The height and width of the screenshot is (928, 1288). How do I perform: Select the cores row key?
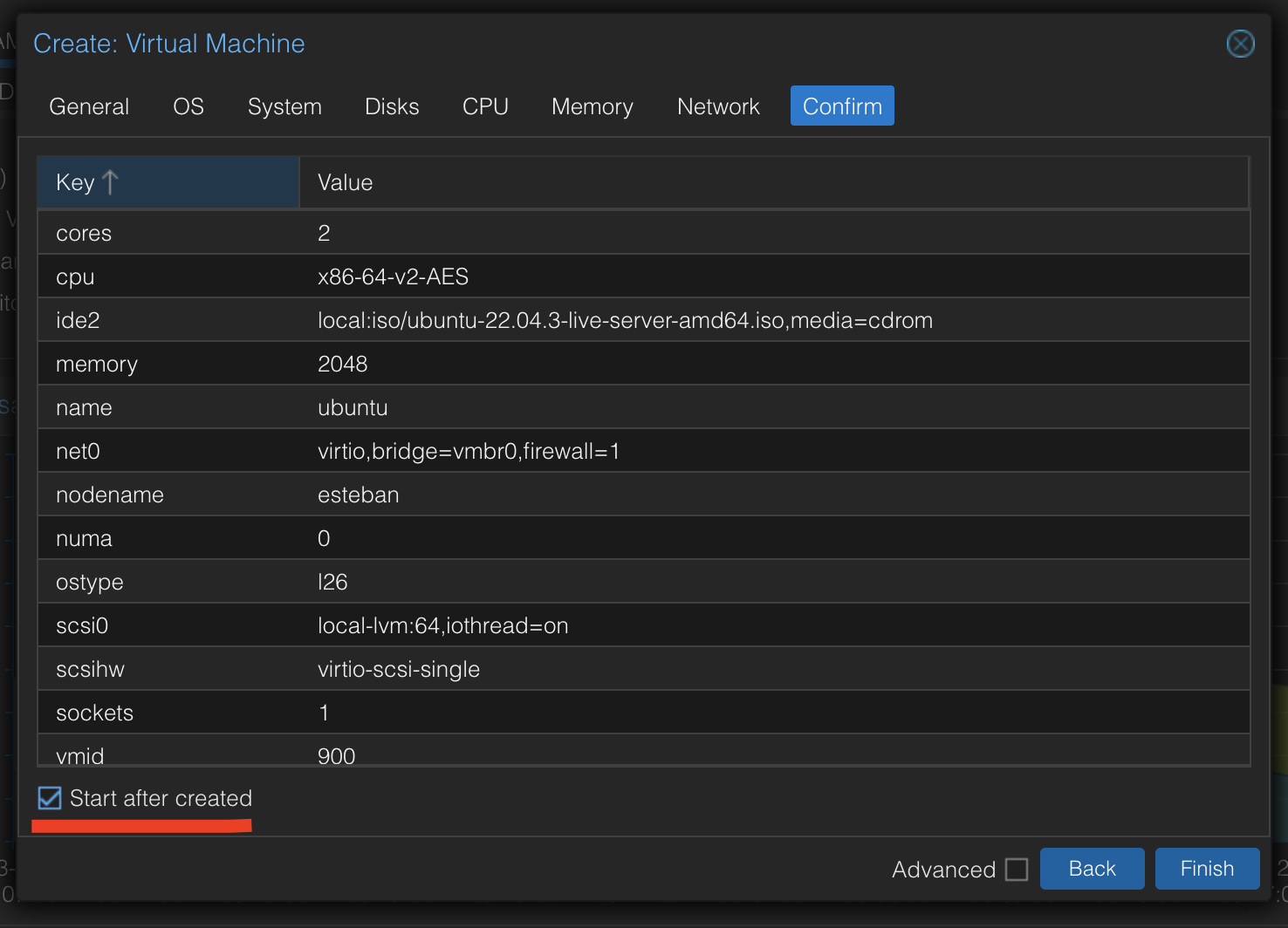[x=84, y=233]
